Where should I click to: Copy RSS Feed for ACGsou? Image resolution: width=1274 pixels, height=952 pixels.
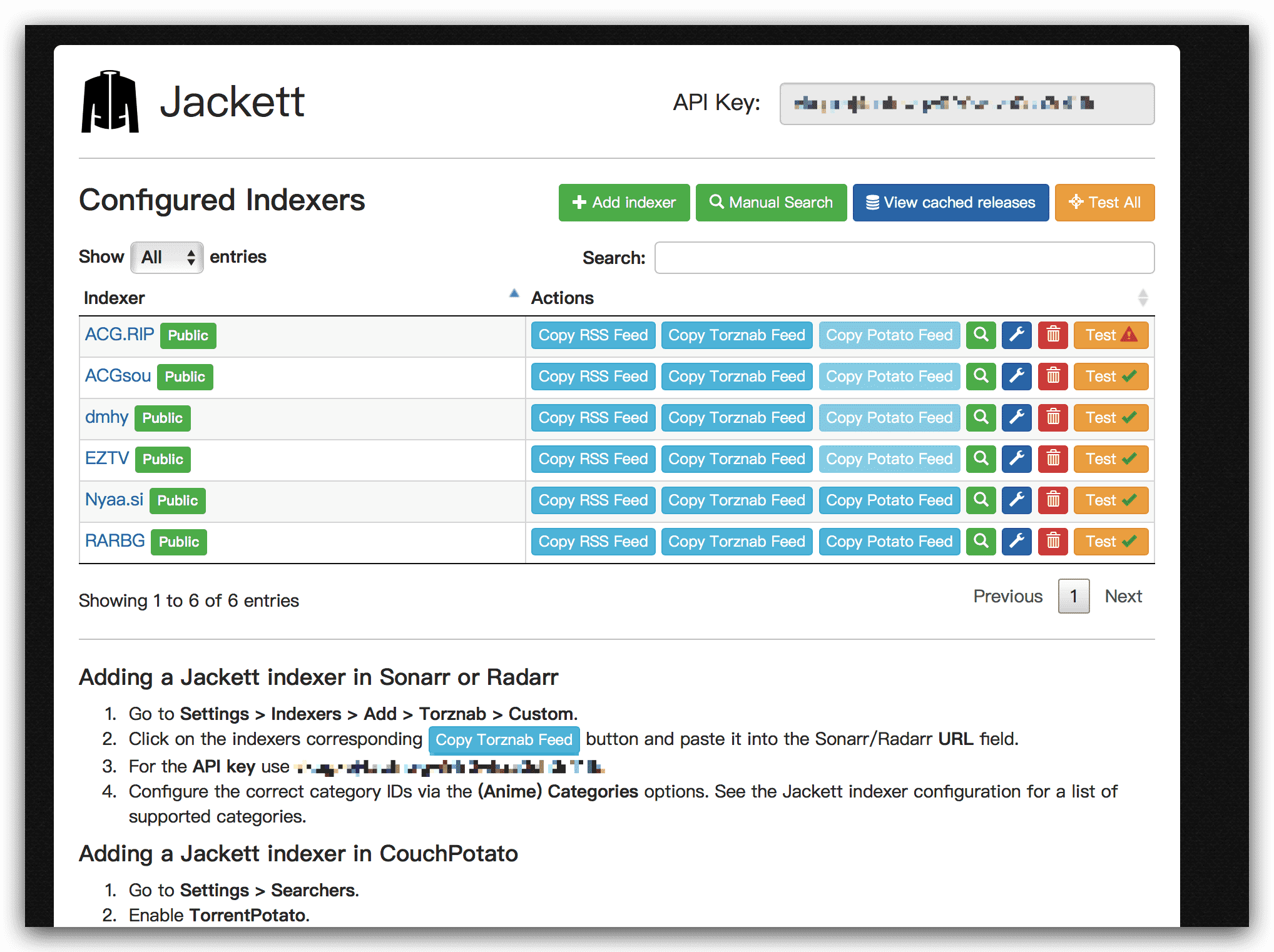(x=593, y=377)
